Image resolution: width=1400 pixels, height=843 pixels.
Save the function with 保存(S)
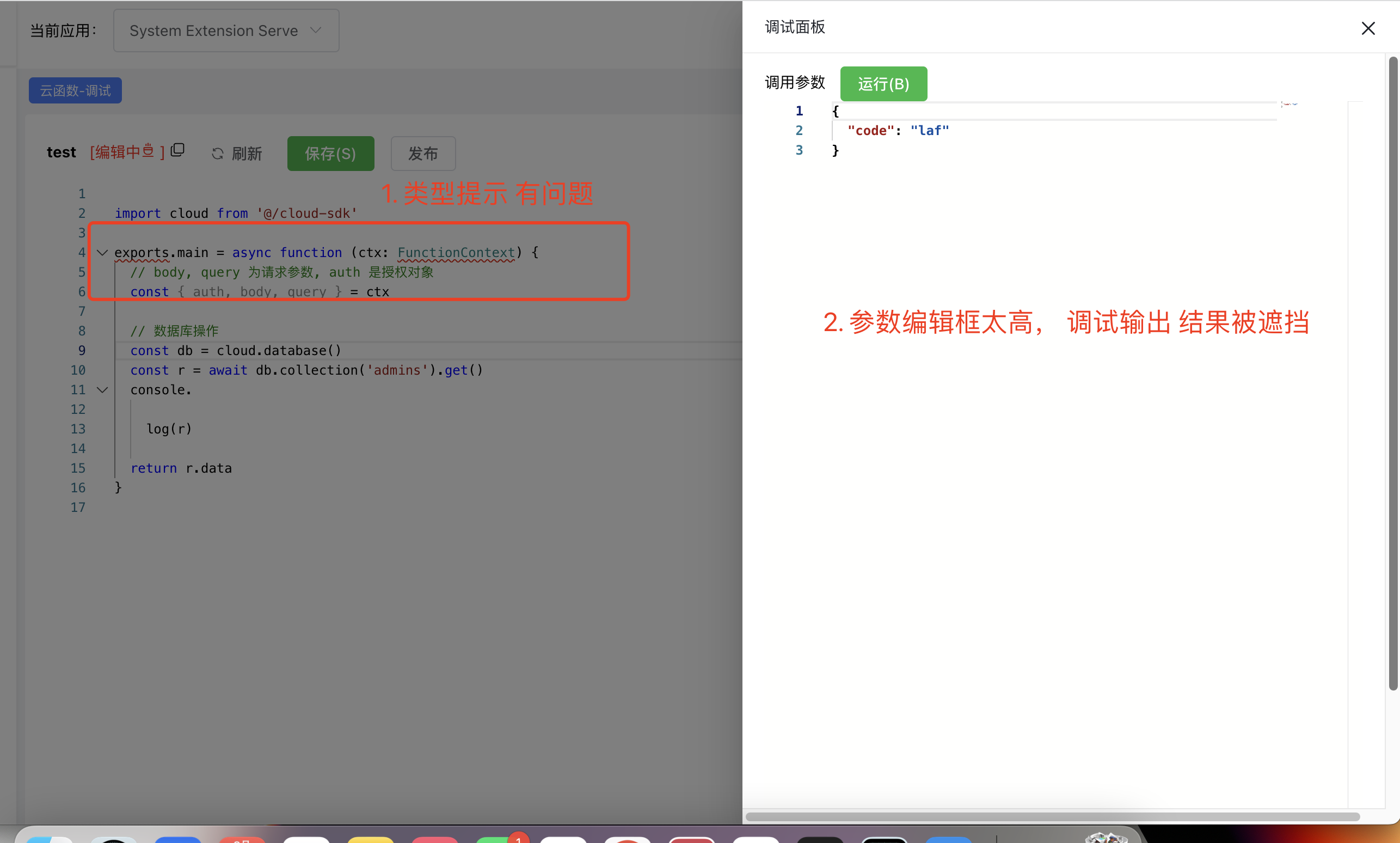(x=330, y=154)
